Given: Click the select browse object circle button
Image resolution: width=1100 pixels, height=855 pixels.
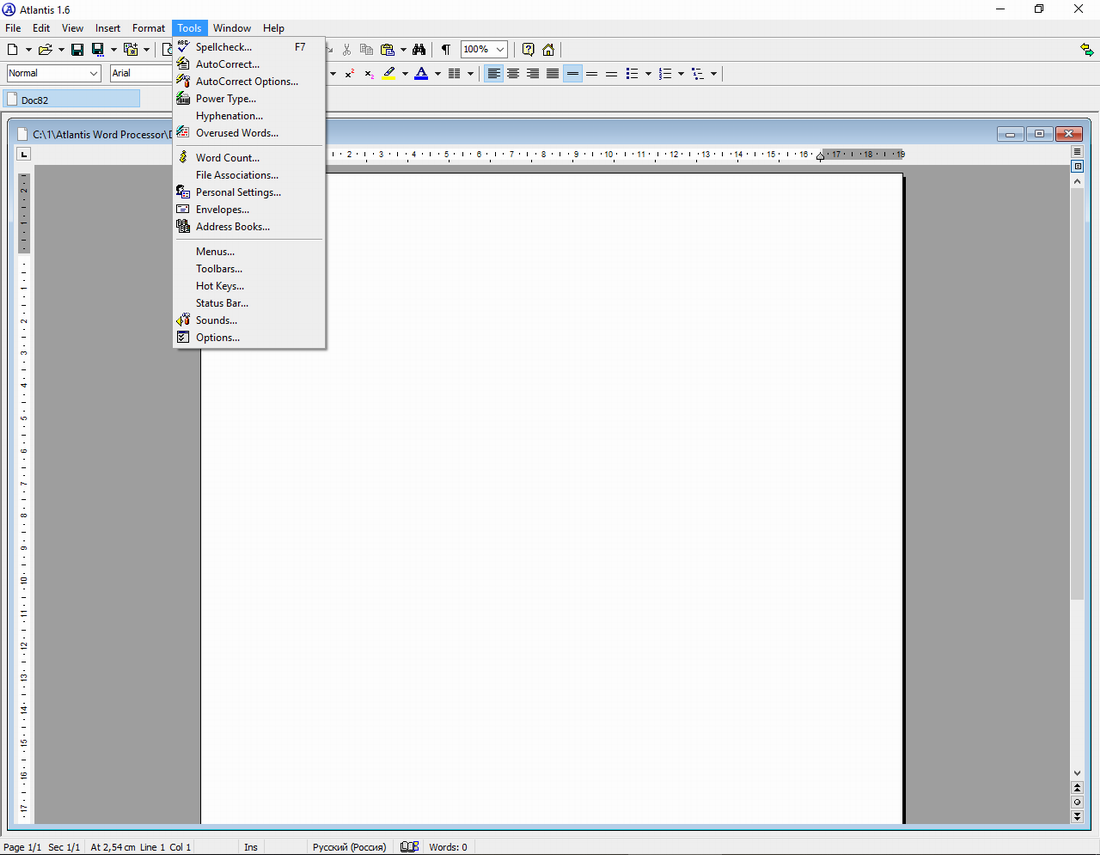Looking at the screenshot, I should (x=1078, y=802).
